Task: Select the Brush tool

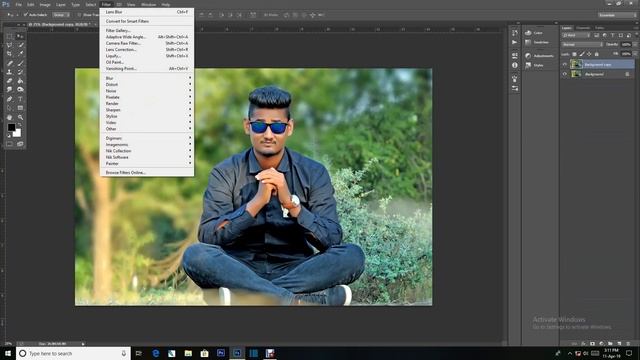Action: [x=20, y=62]
